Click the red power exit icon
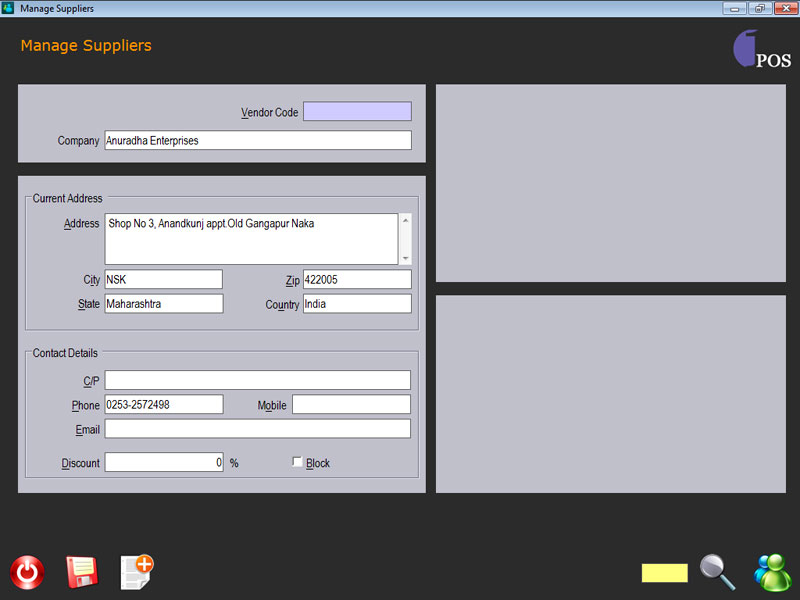Screen dimensions: 800x600 coord(27,573)
